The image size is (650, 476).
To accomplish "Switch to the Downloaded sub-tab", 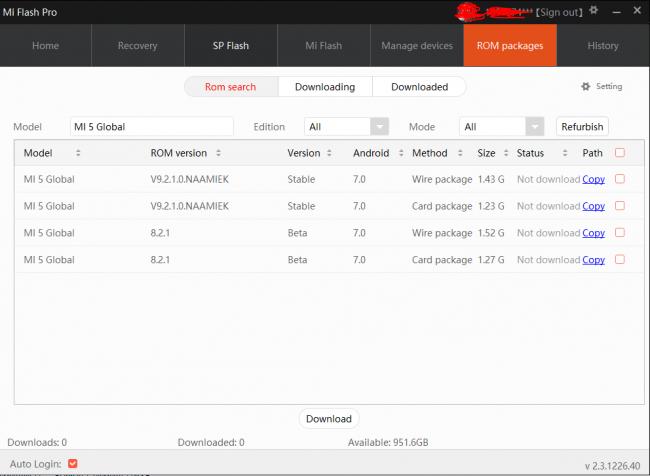I will tap(420, 87).
